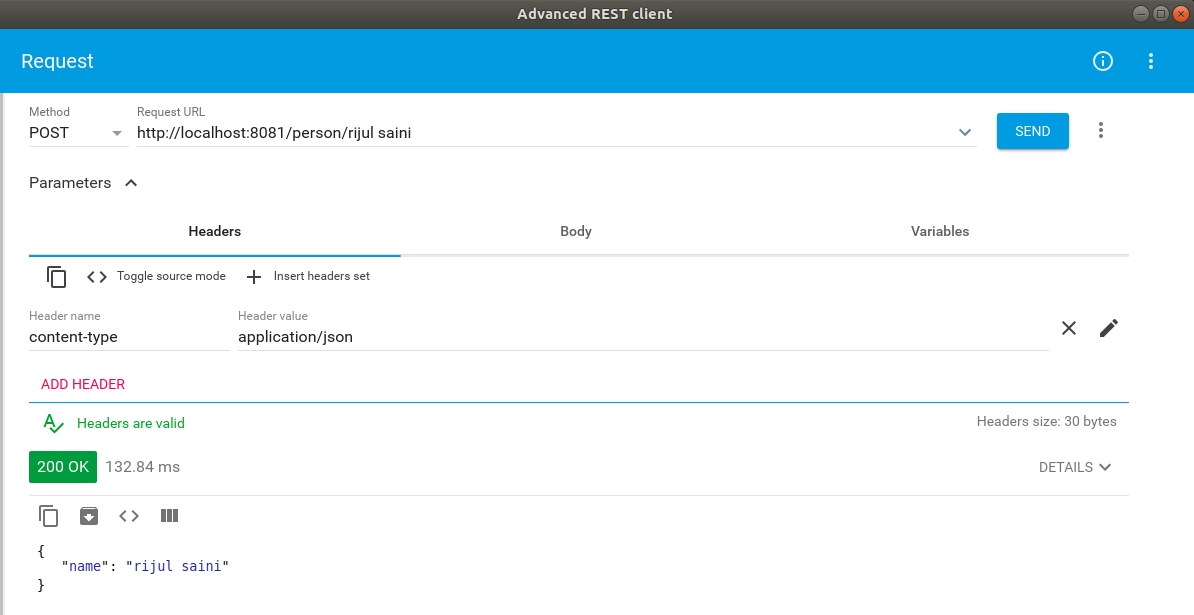Switch to the Body tab
The height and width of the screenshot is (615, 1194).
(576, 232)
